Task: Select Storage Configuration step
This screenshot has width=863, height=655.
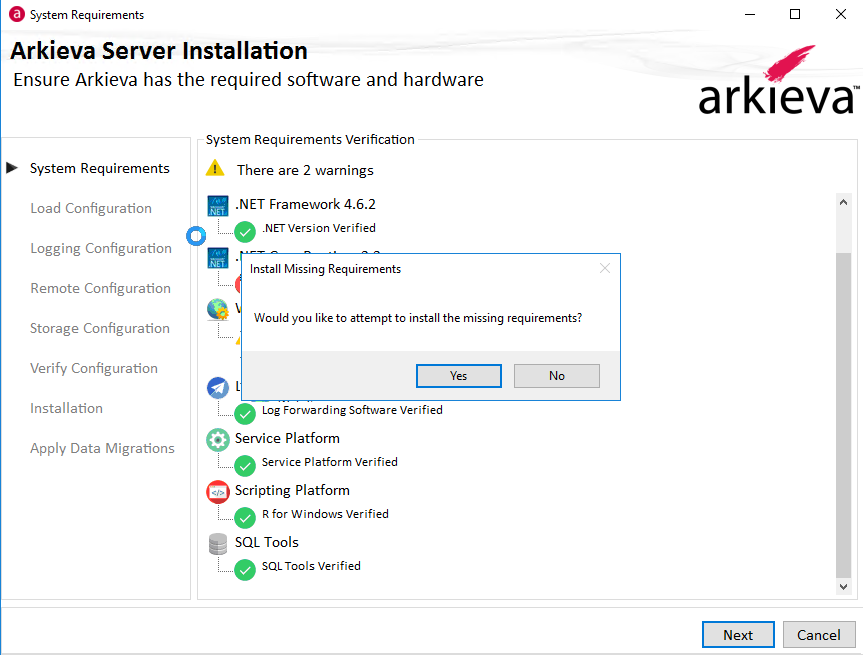Action: pyautogui.click(x=100, y=328)
